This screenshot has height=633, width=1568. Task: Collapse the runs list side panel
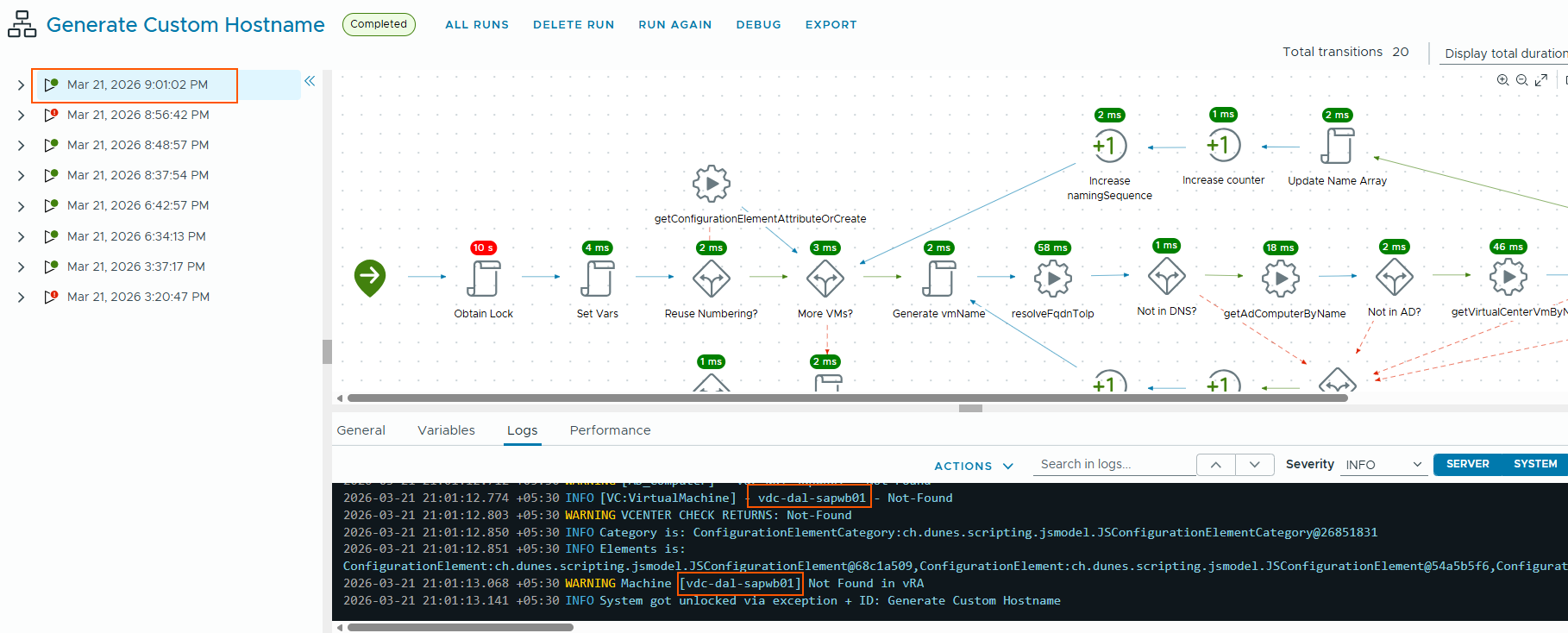pyautogui.click(x=310, y=81)
